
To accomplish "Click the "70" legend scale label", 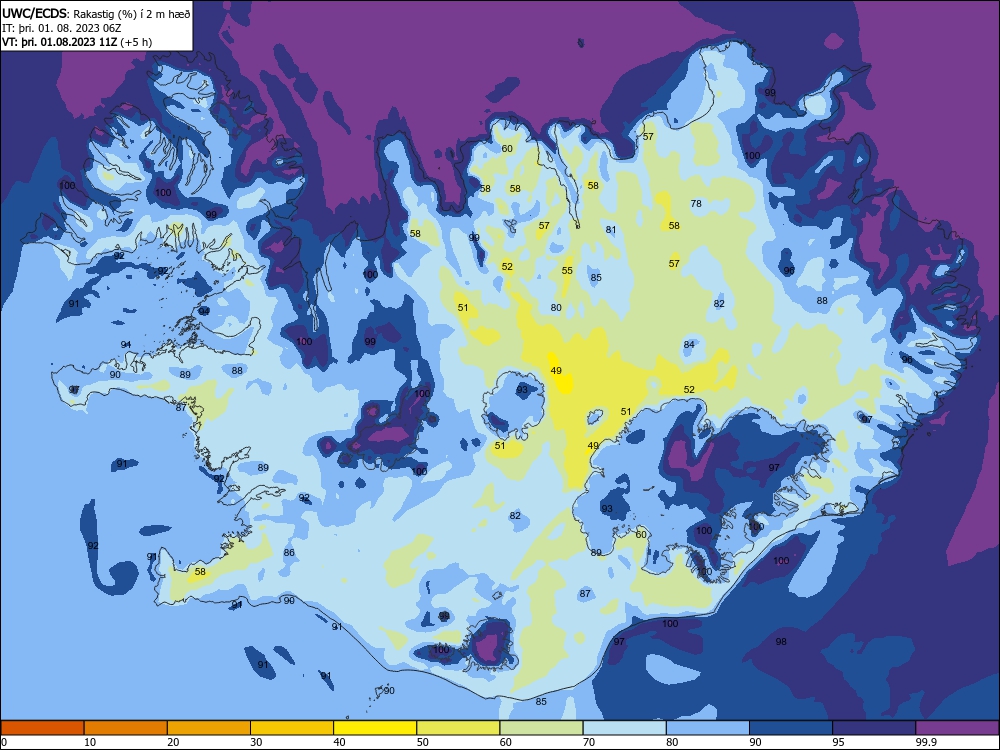I will [x=589, y=742].
